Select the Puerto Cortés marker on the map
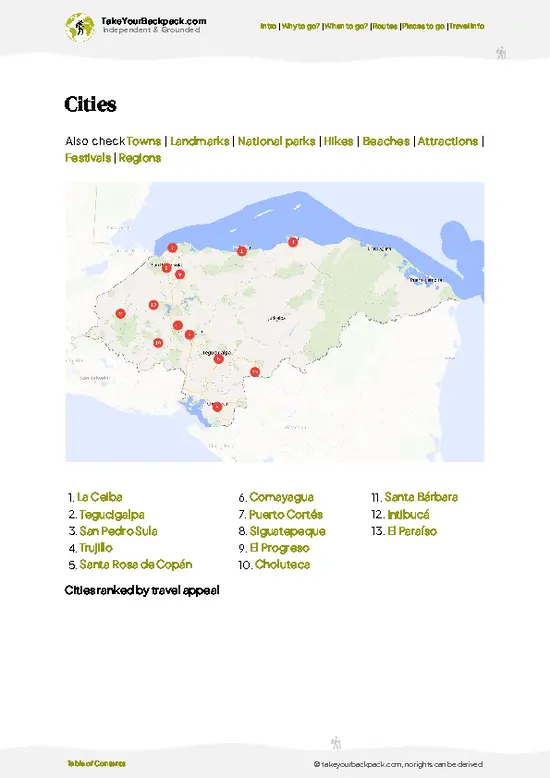This screenshot has width=550, height=778. 172,248
